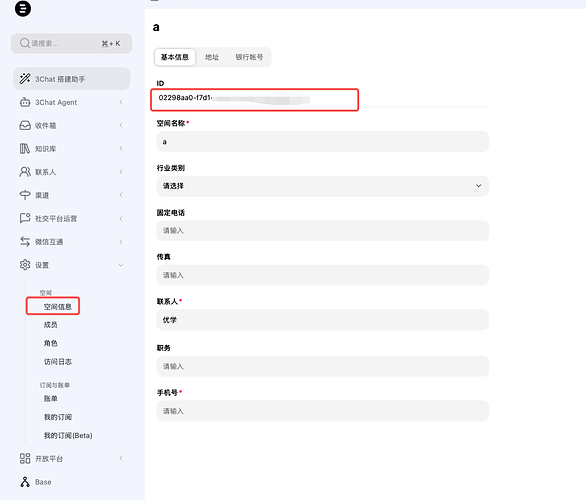Click the 职务 input field
The image size is (586, 500).
(323, 366)
